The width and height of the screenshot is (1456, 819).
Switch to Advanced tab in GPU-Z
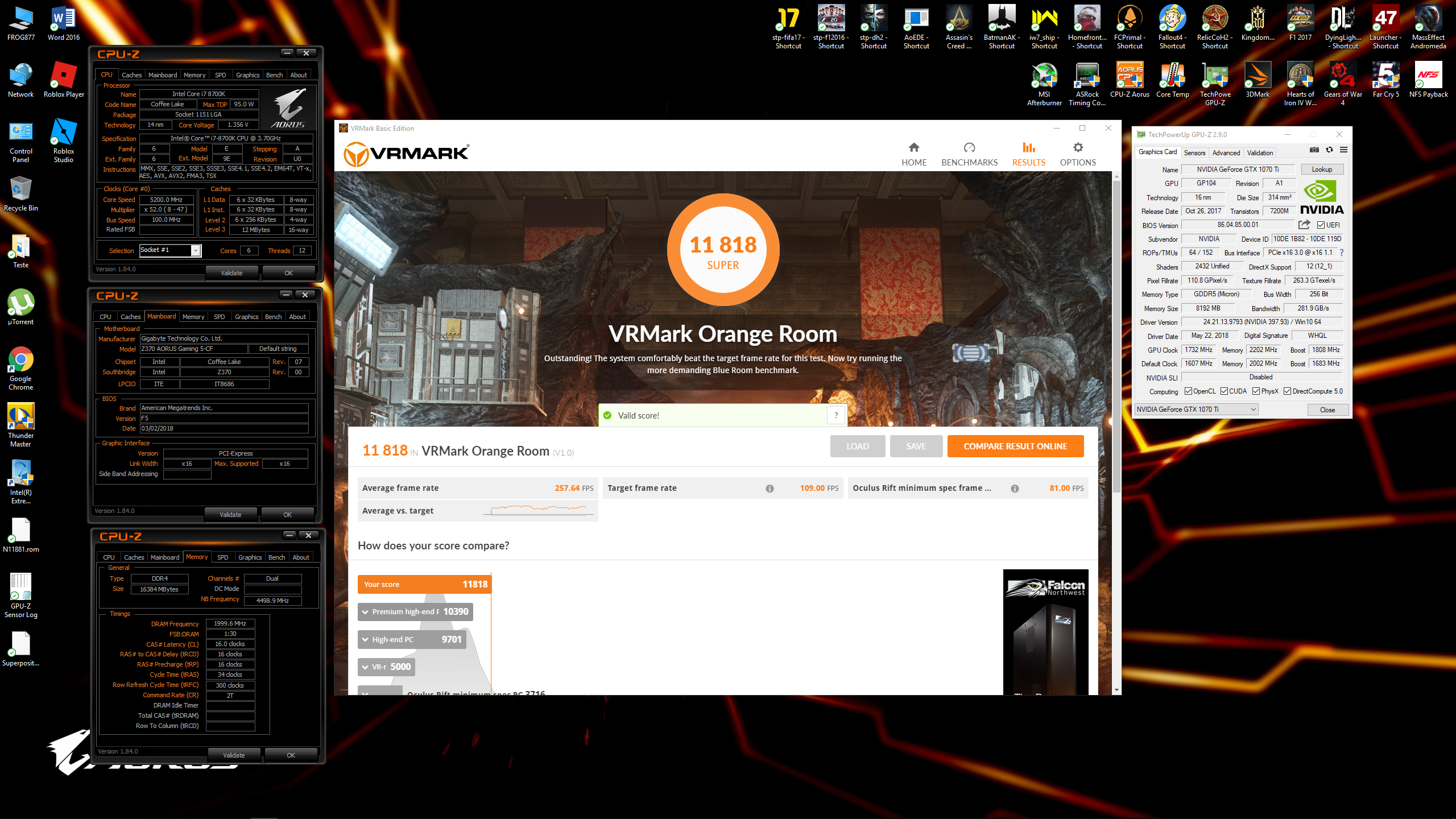[x=1226, y=152]
